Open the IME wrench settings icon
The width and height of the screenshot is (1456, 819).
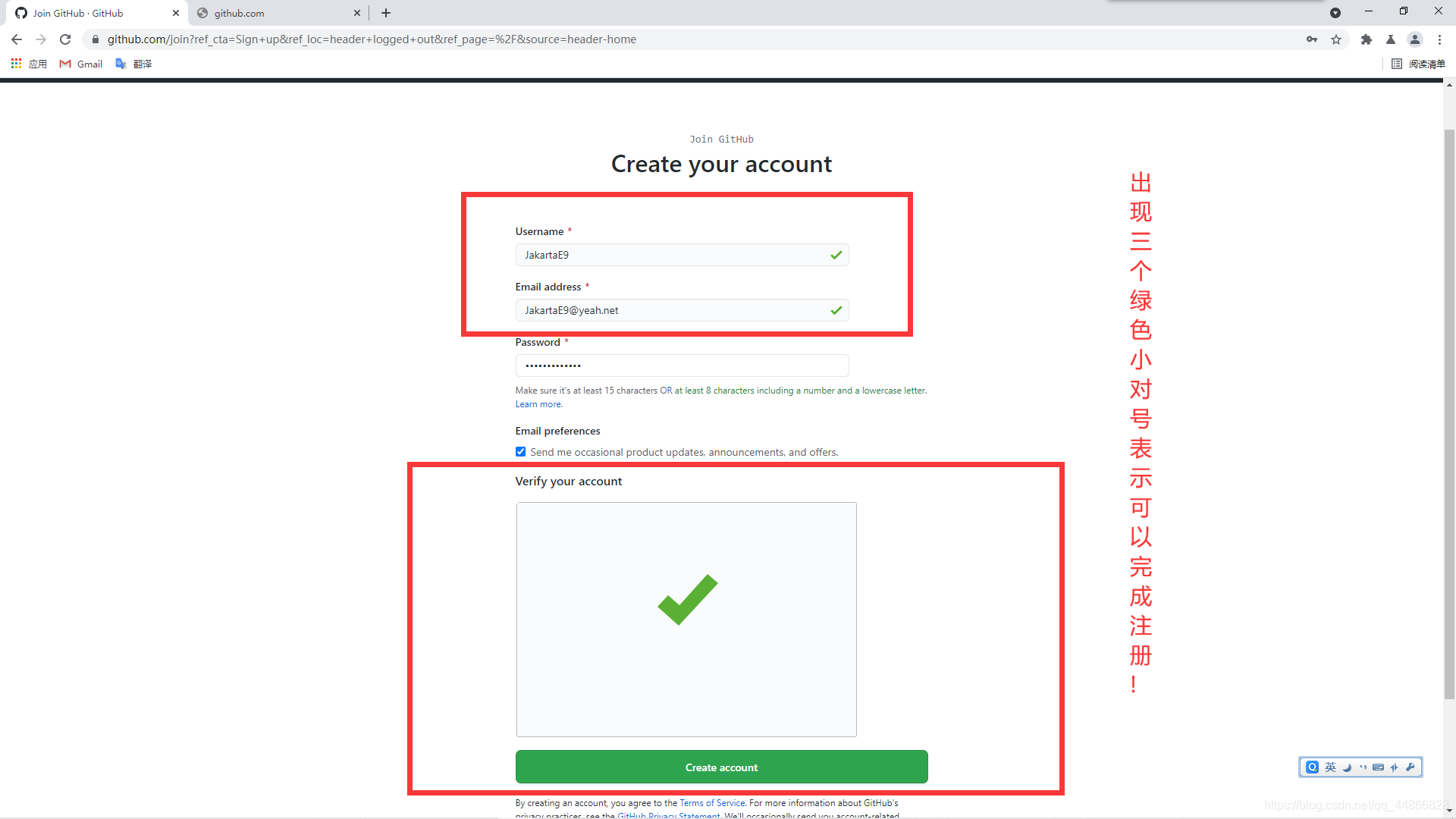(1410, 767)
